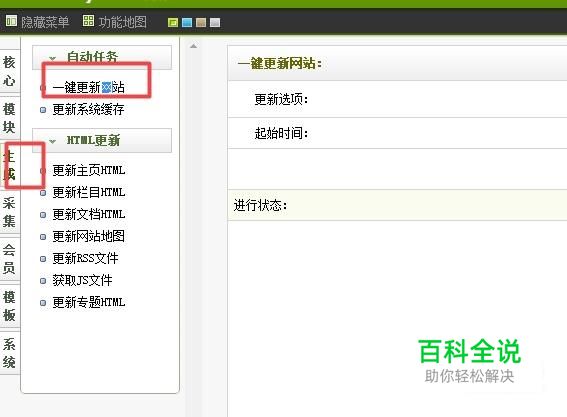The height and width of the screenshot is (417, 567).
Task: Switch to the 模块 side tab
Action: pyautogui.click(x=9, y=118)
